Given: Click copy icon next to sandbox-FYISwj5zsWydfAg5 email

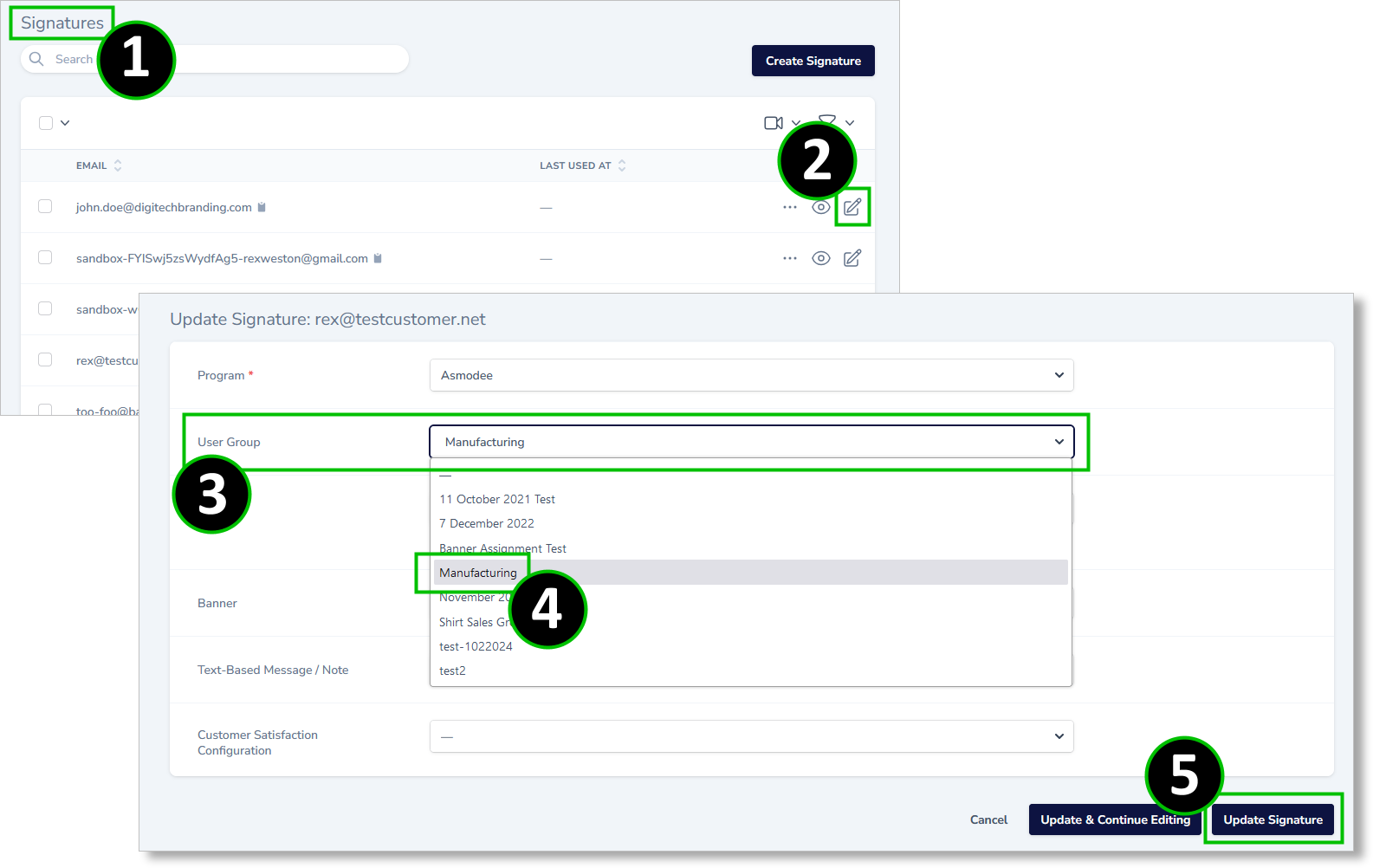Looking at the screenshot, I should click(378, 258).
